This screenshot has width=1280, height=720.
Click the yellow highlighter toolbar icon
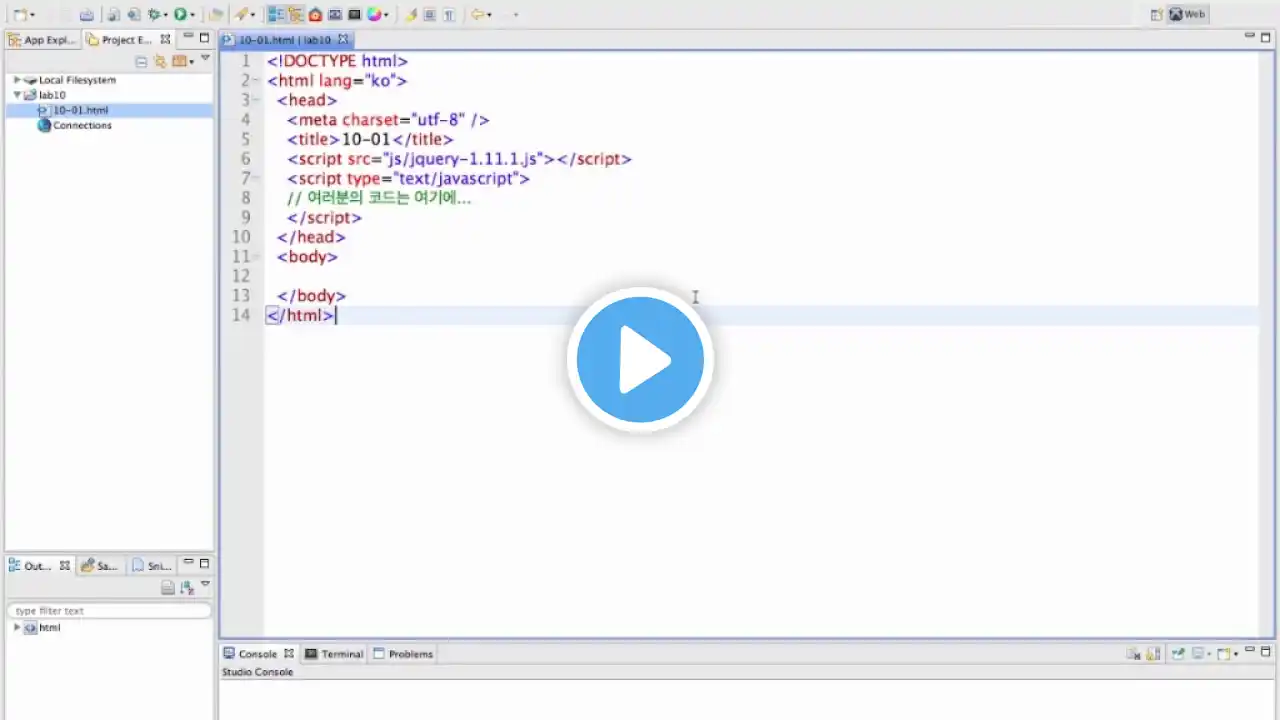pos(411,15)
